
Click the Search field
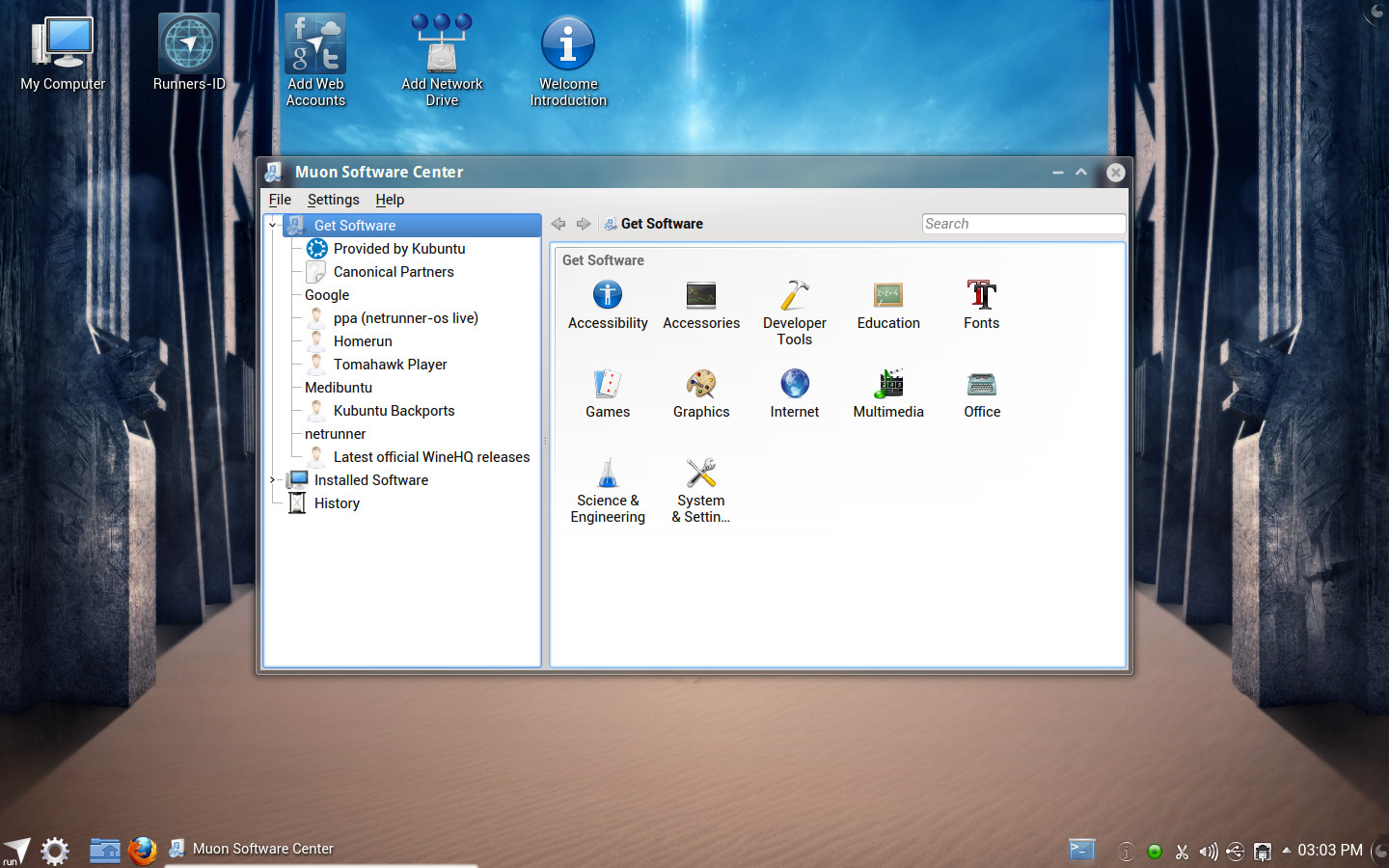[1023, 224]
